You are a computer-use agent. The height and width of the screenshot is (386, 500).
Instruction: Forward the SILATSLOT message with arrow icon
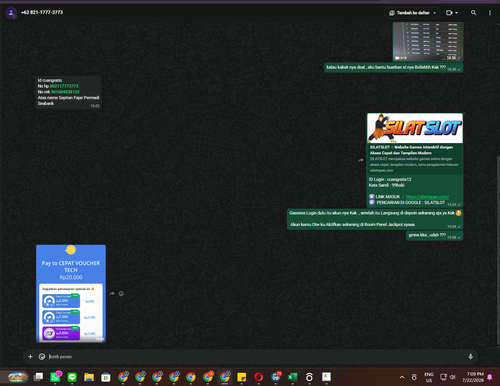coord(360,160)
